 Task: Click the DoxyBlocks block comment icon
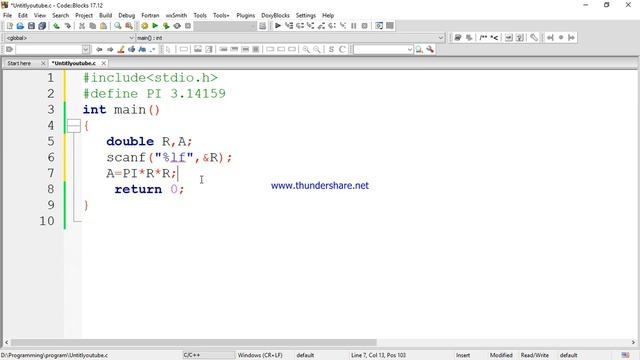click(483, 38)
